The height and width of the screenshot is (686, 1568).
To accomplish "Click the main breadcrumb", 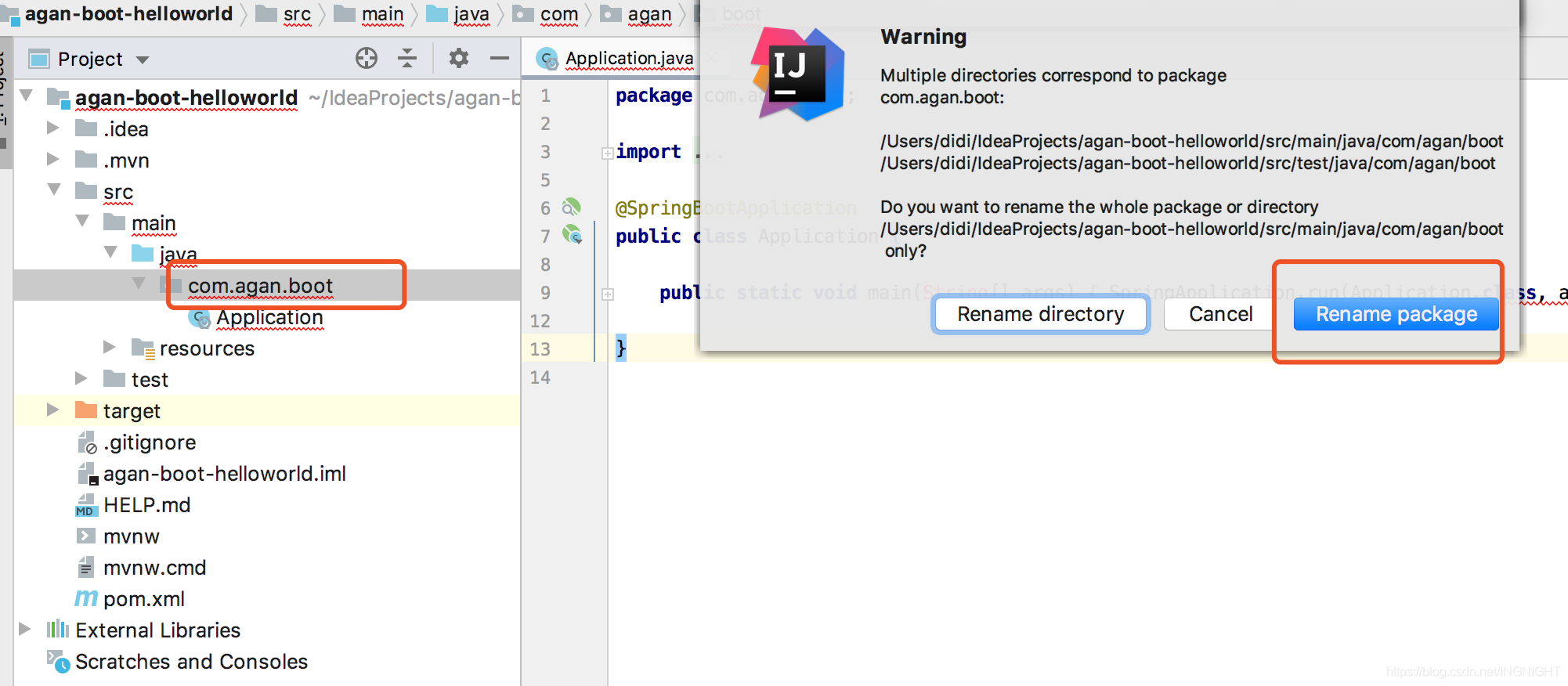I will coord(382,14).
